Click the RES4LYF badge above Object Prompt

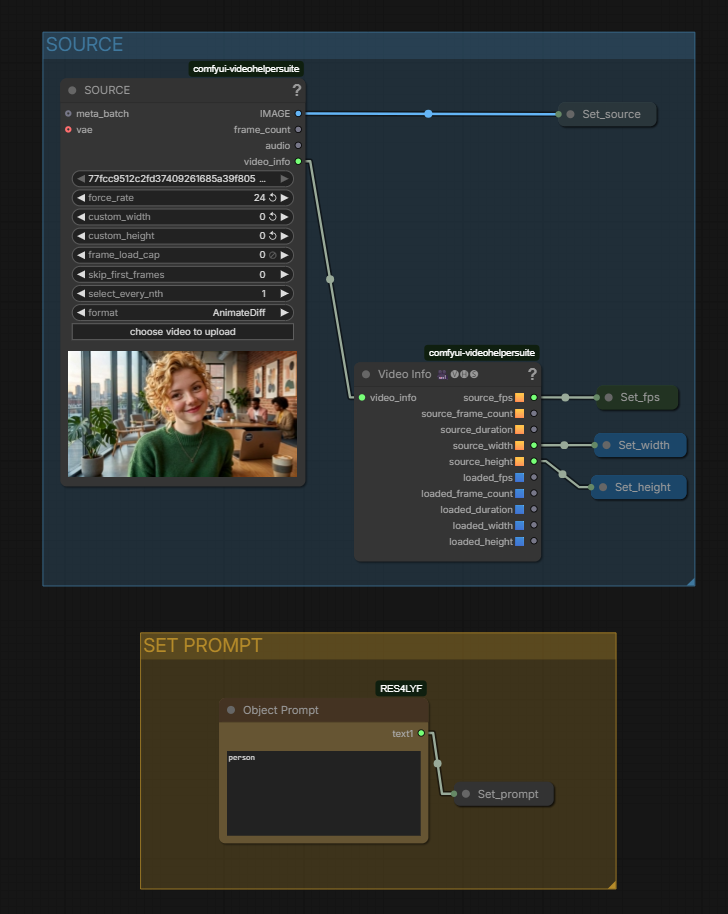point(401,688)
